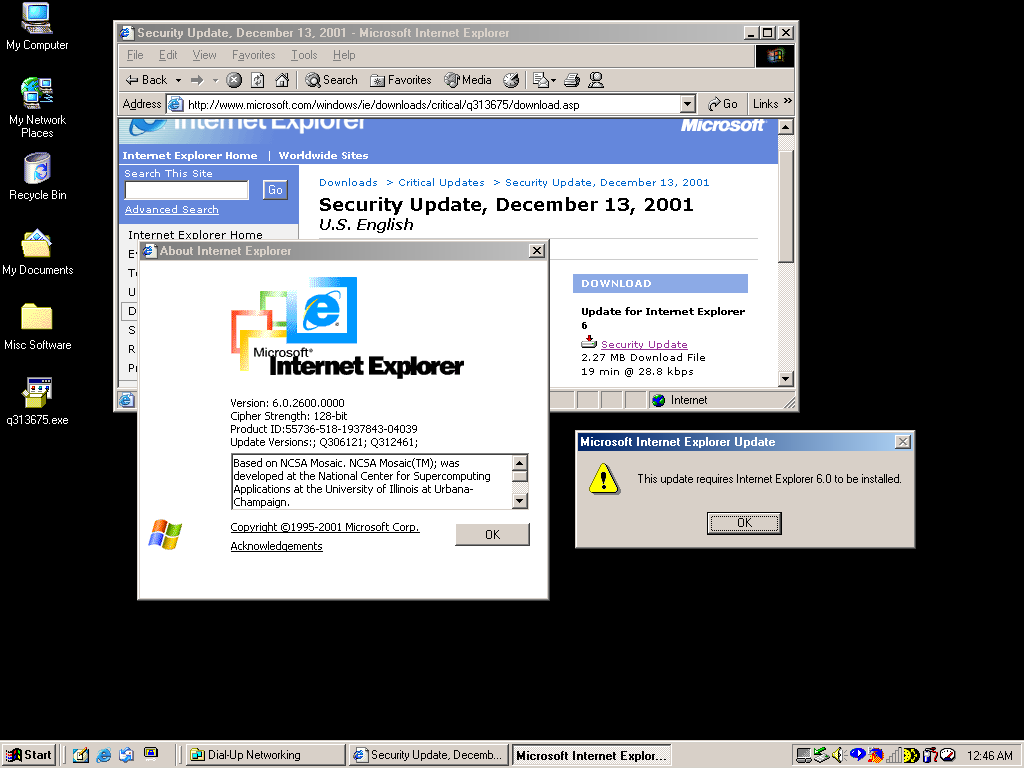Click the Downloads breadcrumb link
Image resolution: width=1024 pixels, height=768 pixels.
click(348, 183)
